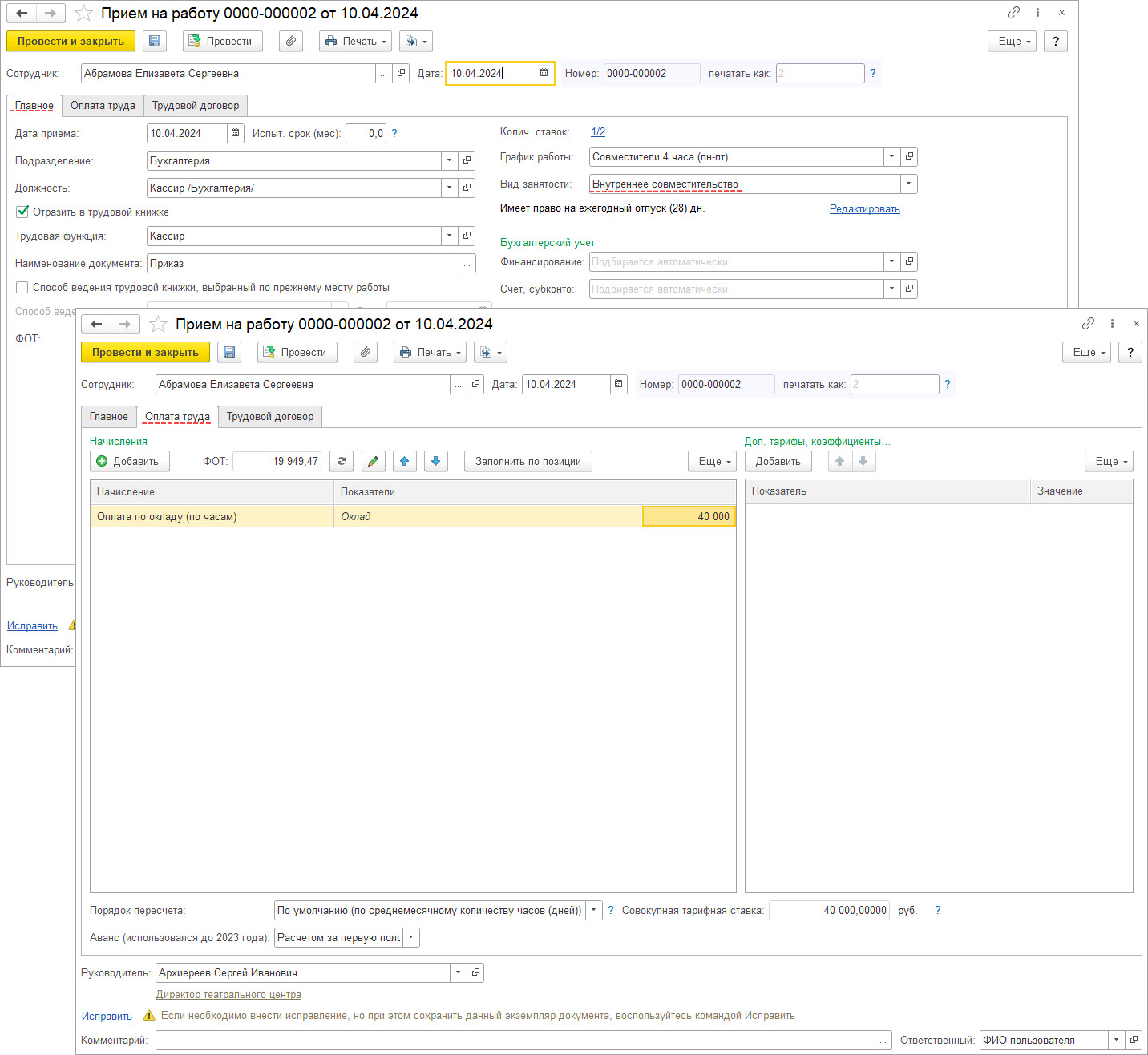The height and width of the screenshot is (1055, 1148).
Task: Recalculate ФОТ with refresh icon
Action: [x=342, y=461]
